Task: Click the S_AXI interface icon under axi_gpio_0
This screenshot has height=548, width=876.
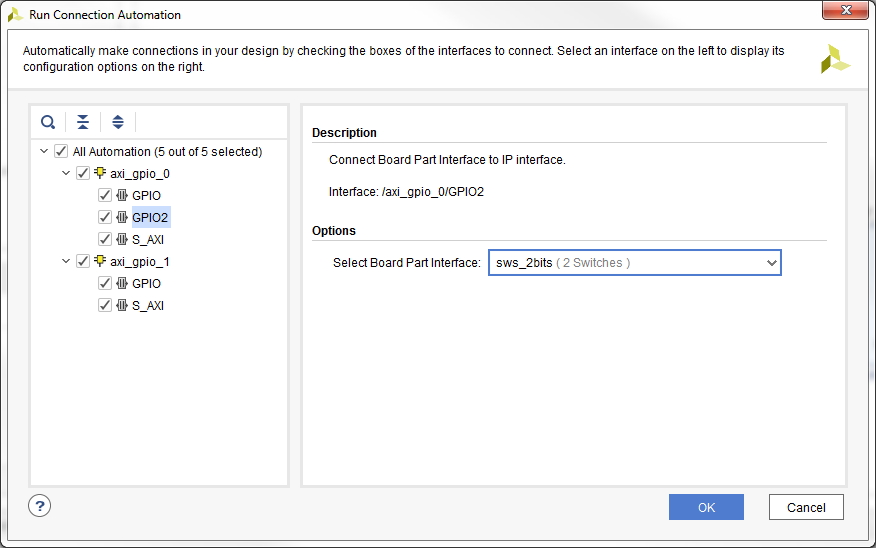Action: click(x=122, y=239)
